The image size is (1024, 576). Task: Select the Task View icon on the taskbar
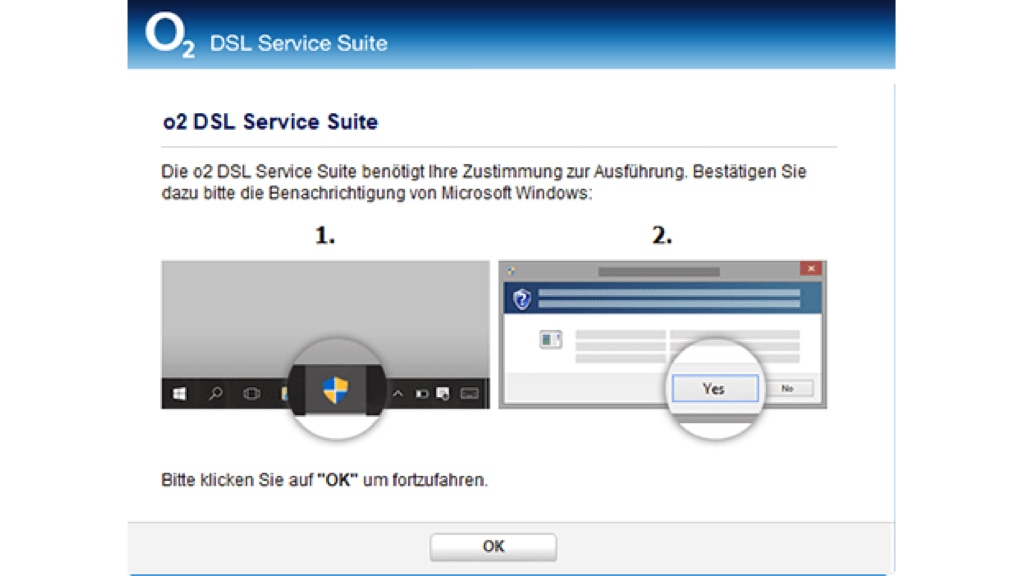tap(251, 393)
